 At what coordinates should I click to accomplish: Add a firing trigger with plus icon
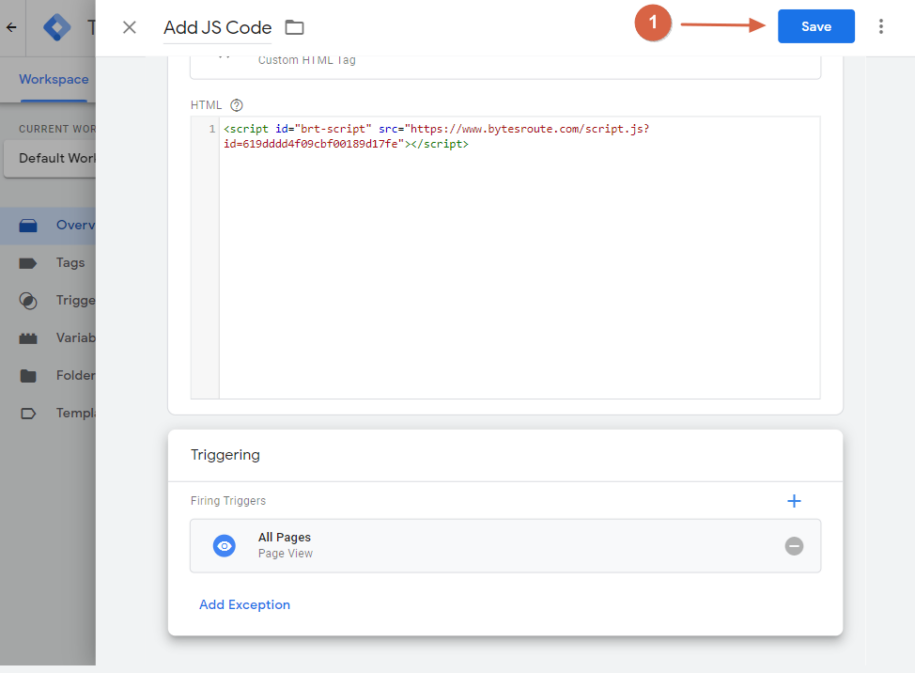794,501
